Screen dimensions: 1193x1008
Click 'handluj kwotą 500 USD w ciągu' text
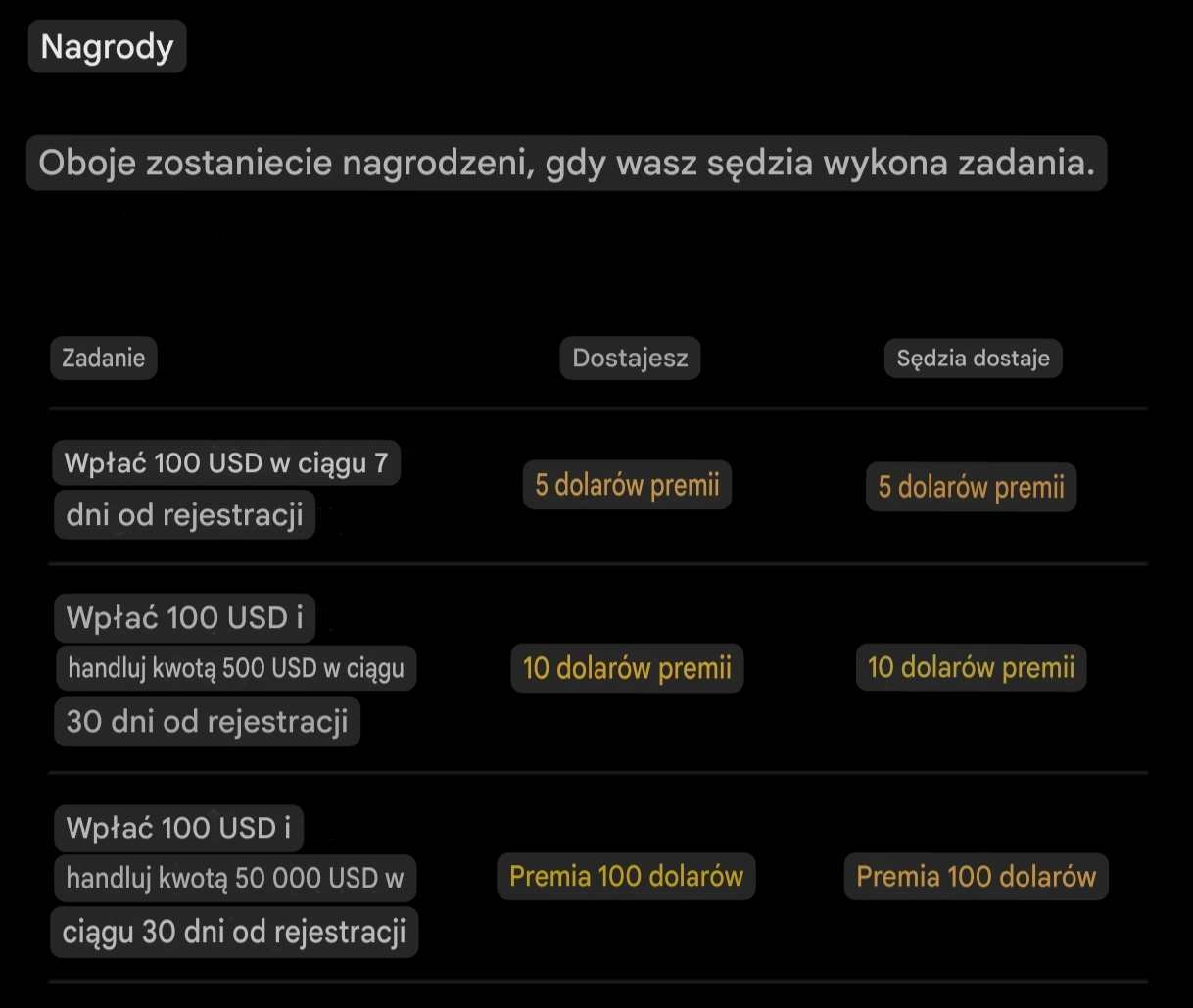235,668
